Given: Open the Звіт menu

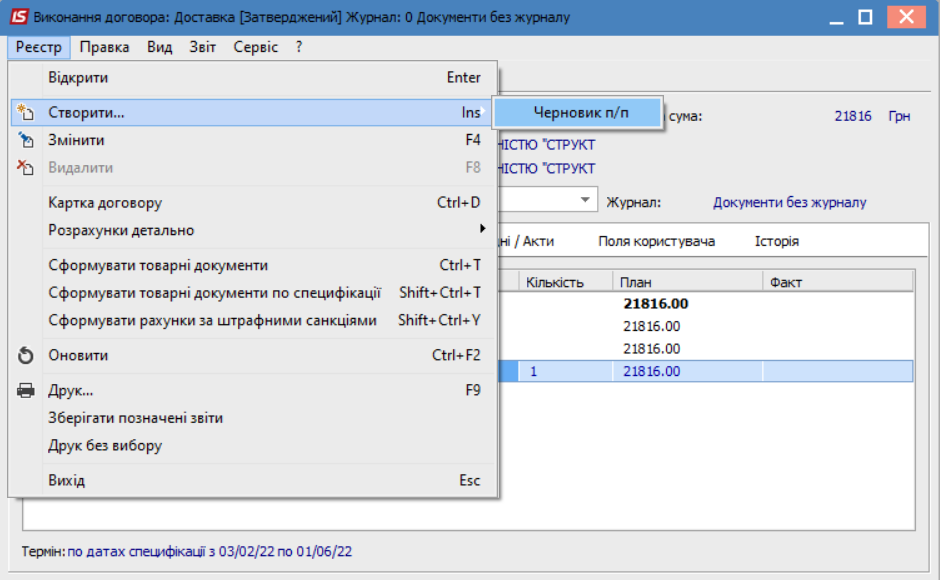Looking at the screenshot, I should click(203, 47).
